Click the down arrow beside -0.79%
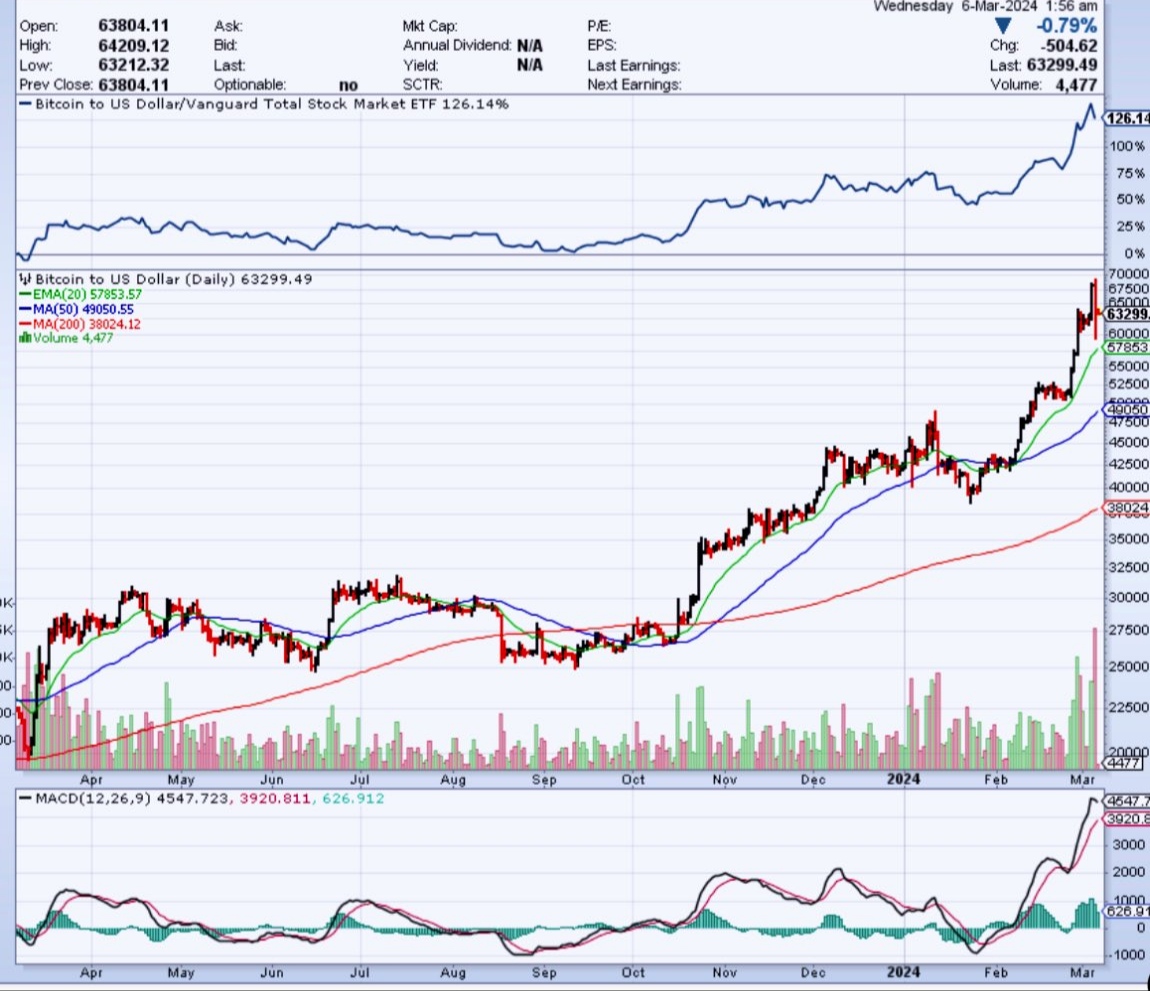This screenshot has height=991, width=1150. coord(1001,26)
